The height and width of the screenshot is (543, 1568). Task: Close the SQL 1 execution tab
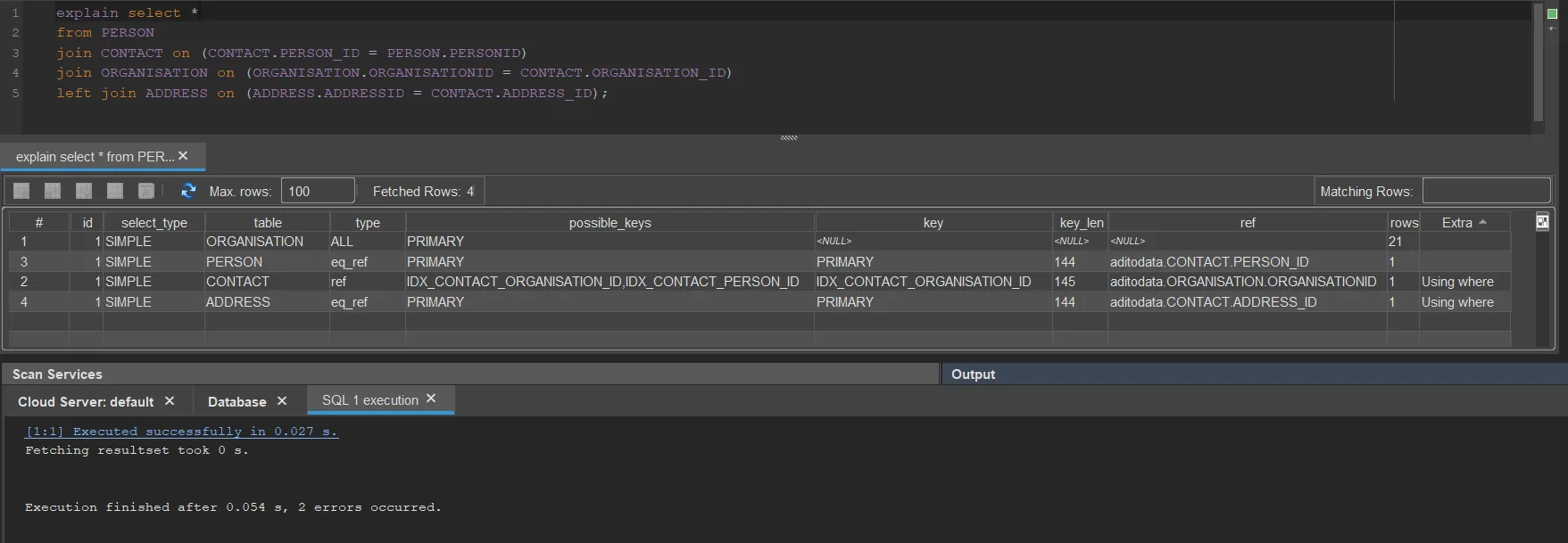coord(431,399)
